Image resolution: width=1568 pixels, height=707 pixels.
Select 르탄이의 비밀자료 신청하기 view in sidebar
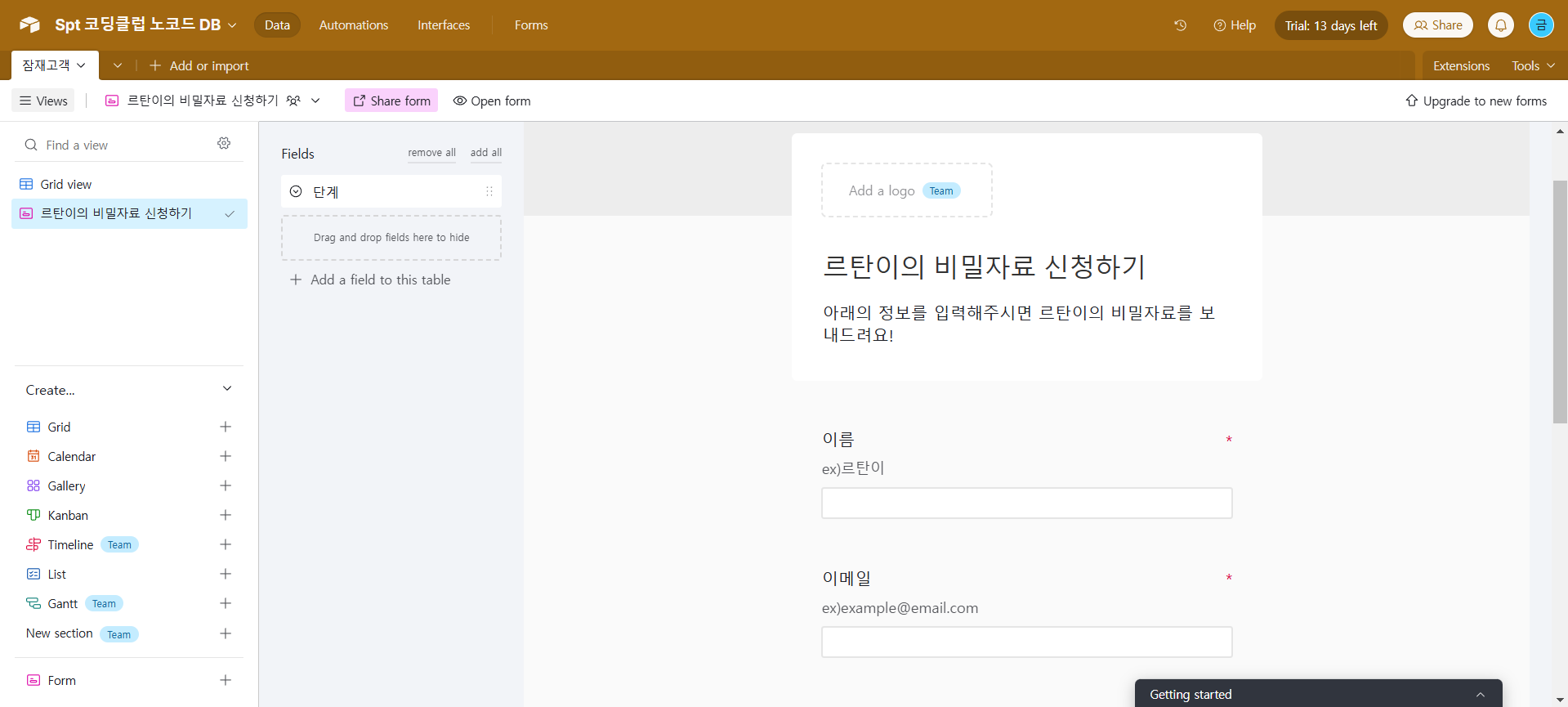click(x=129, y=213)
